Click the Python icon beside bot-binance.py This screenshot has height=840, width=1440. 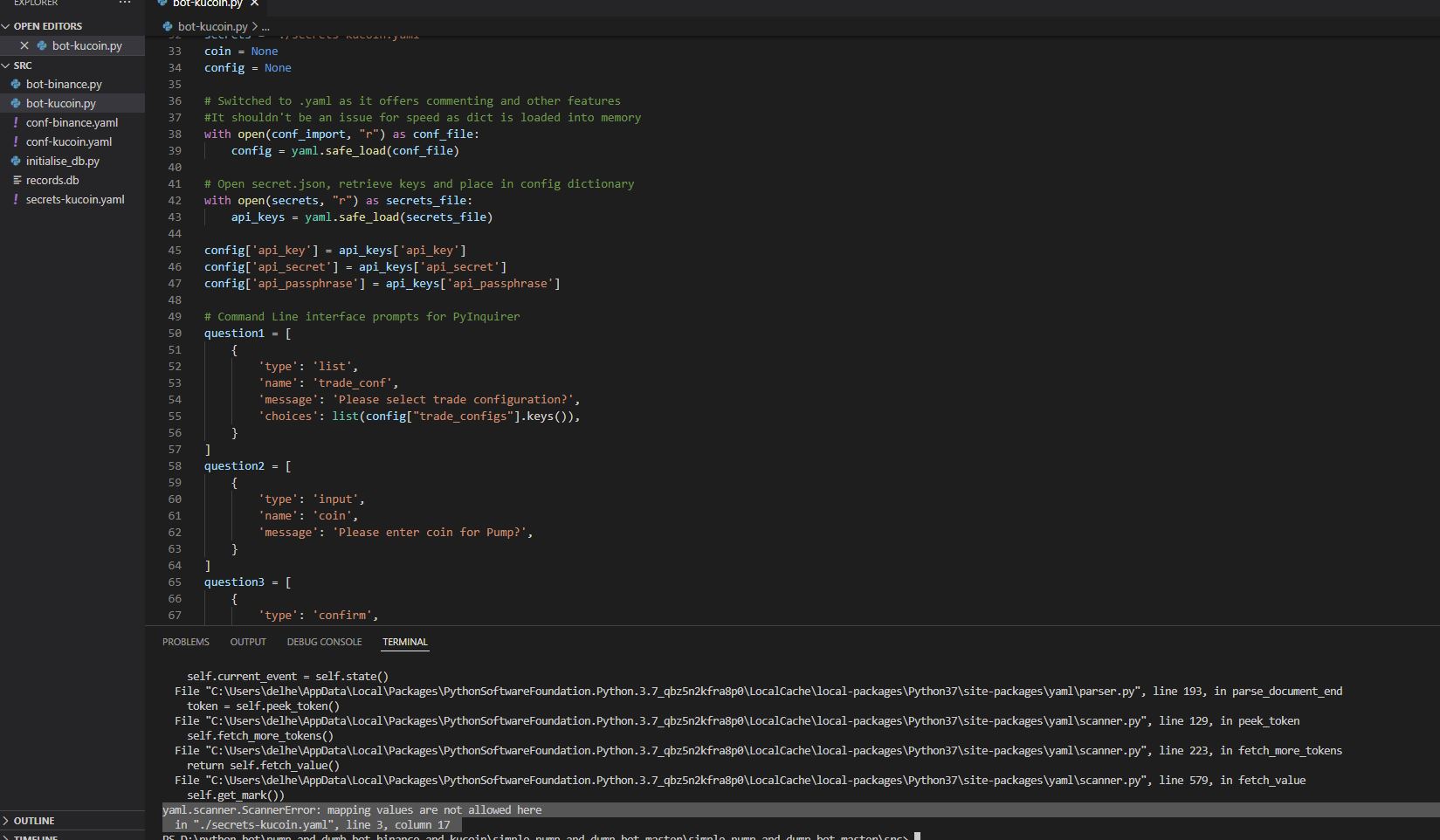pos(16,84)
